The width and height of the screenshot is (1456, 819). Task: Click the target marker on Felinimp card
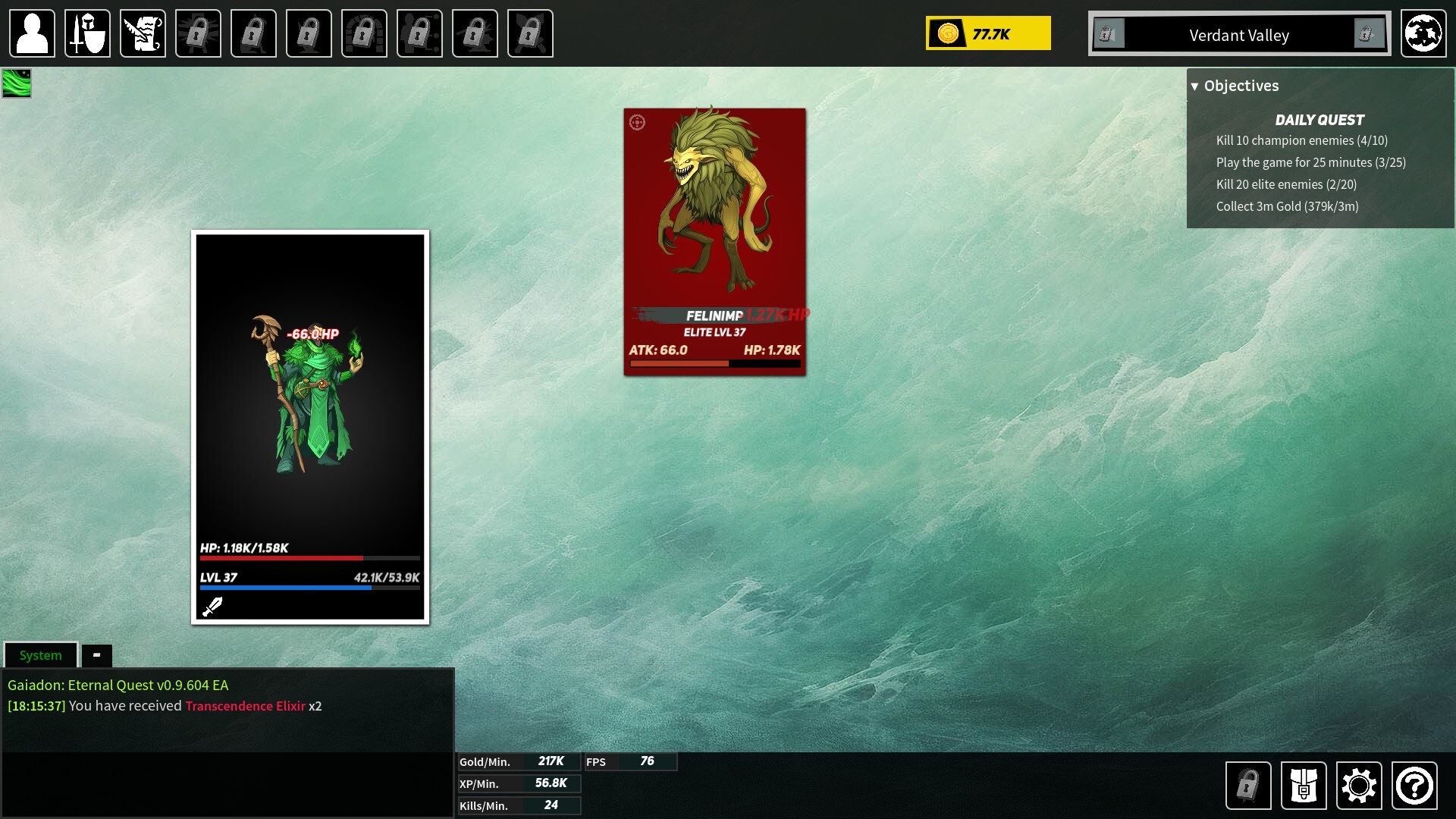pyautogui.click(x=637, y=123)
